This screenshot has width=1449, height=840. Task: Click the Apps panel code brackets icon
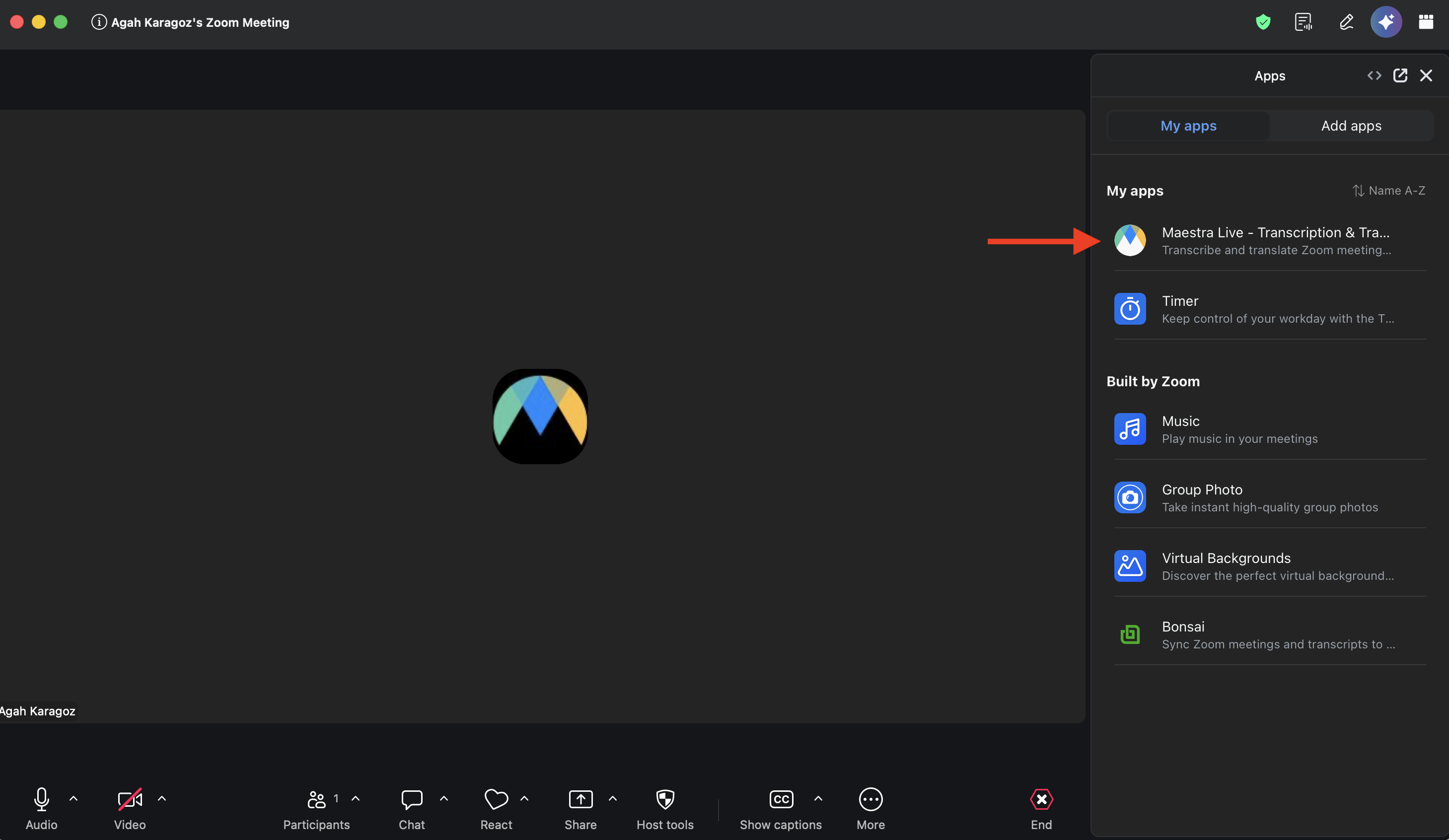[1374, 76]
